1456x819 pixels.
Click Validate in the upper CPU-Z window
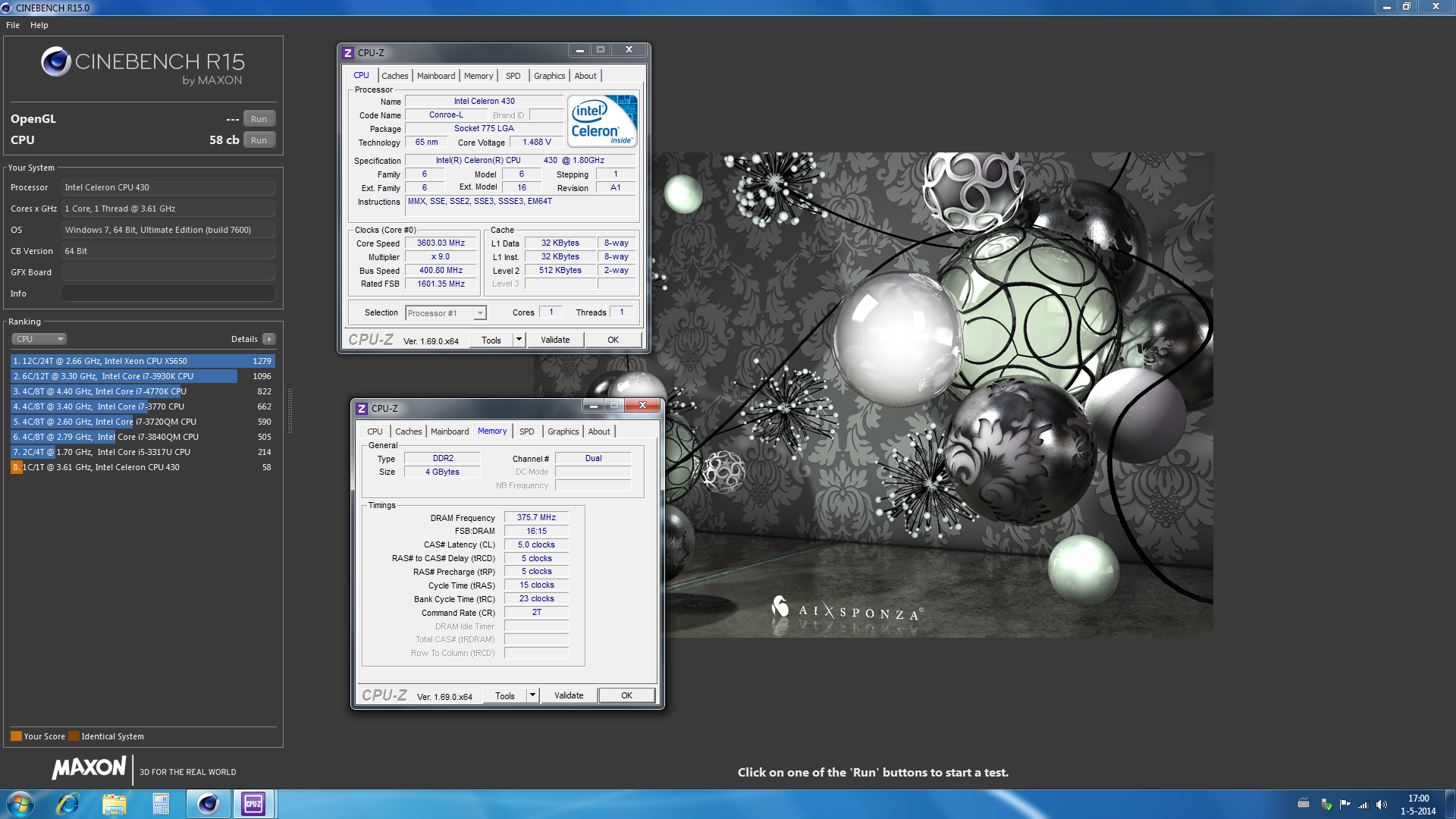555,340
